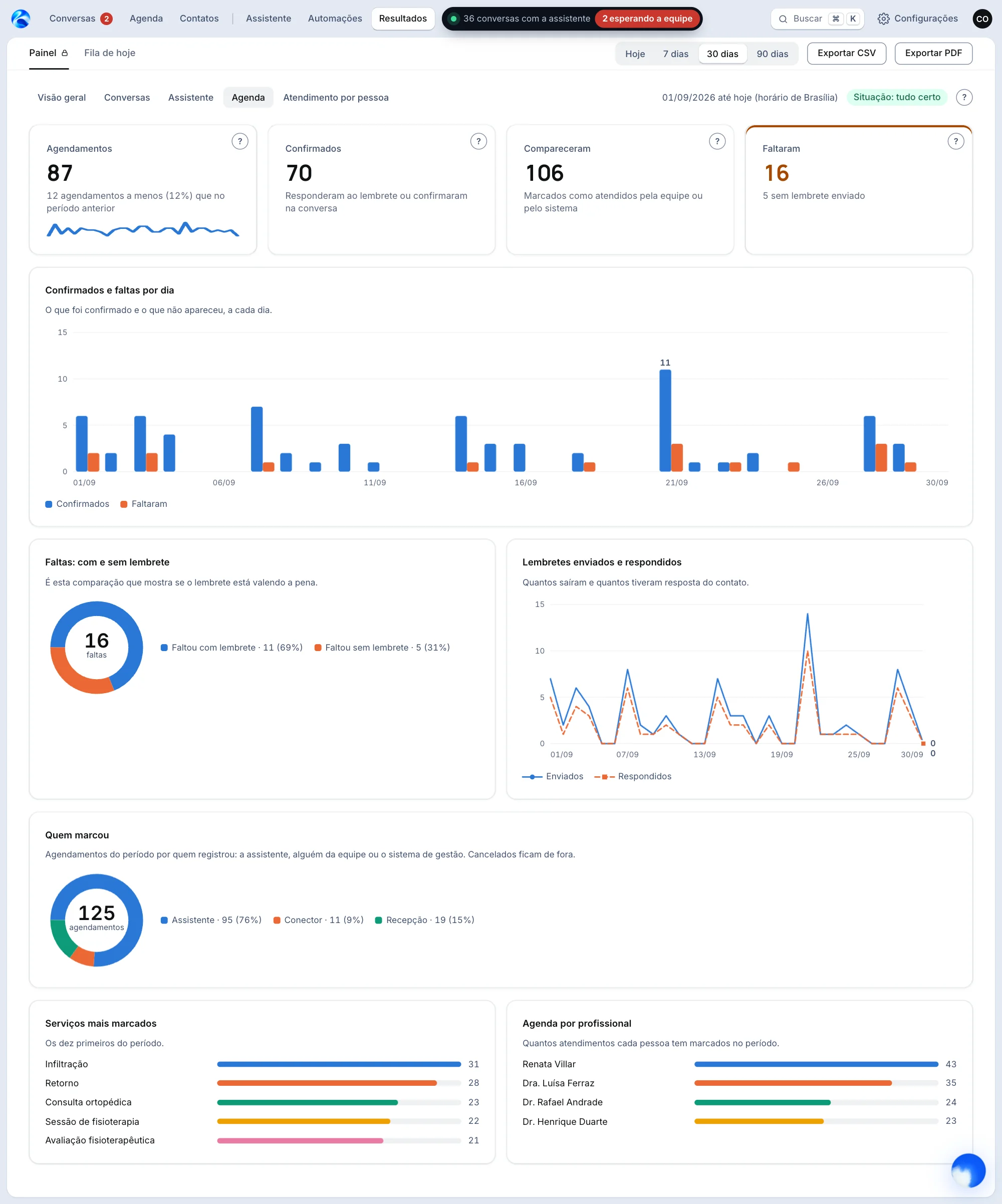Viewport: 1002px width, 1204px height.
Task: Click the blue app logo icon
Action: point(21,19)
